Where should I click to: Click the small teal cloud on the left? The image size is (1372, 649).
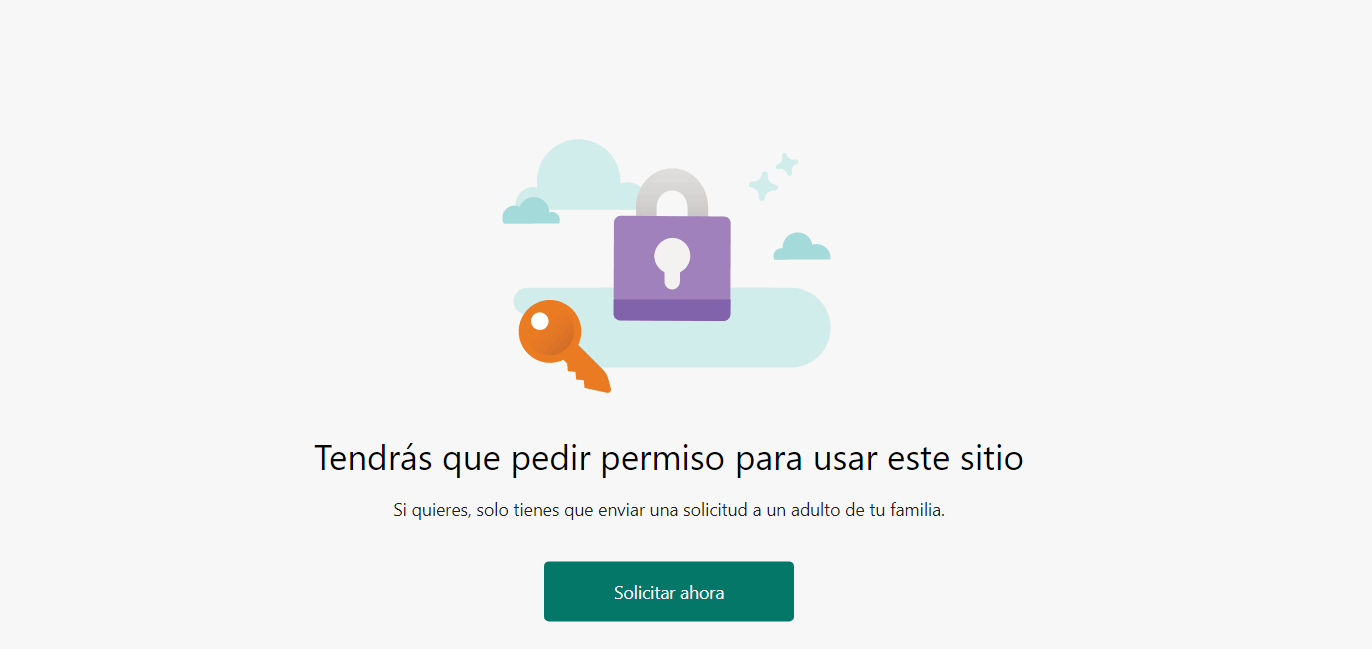[x=530, y=211]
